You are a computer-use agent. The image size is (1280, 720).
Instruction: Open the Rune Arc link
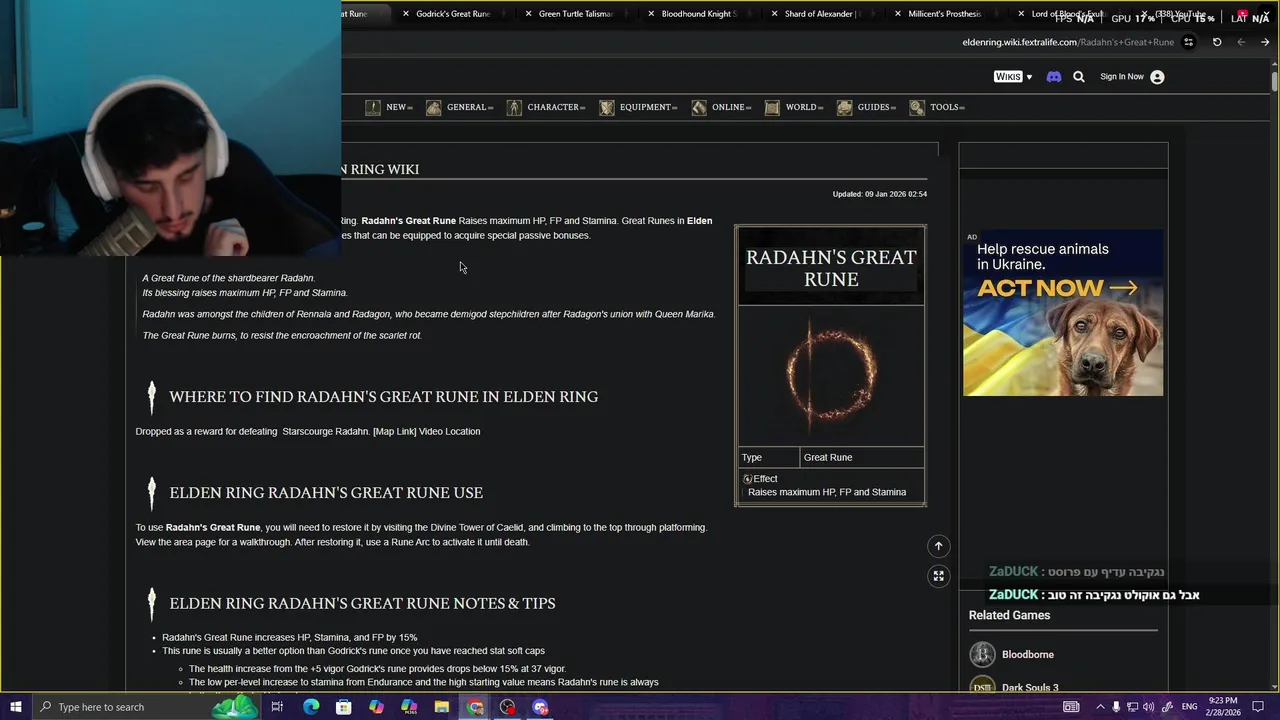click(401, 542)
